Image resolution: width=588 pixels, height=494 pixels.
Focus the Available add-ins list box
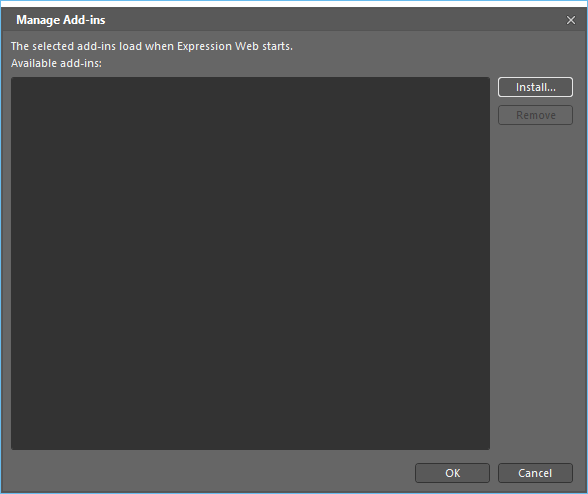pos(250,263)
